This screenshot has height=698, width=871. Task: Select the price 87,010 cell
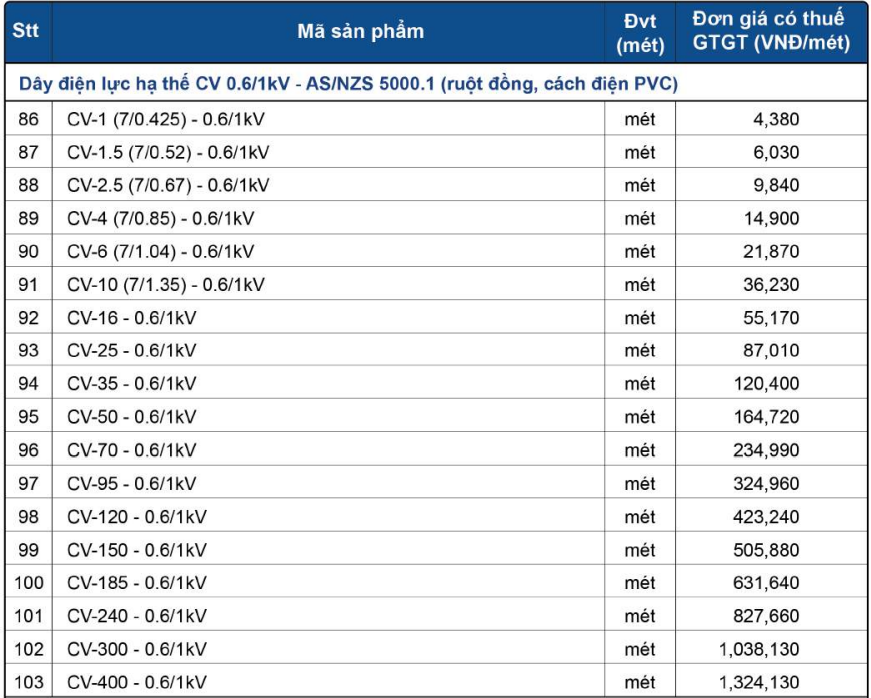point(771,351)
